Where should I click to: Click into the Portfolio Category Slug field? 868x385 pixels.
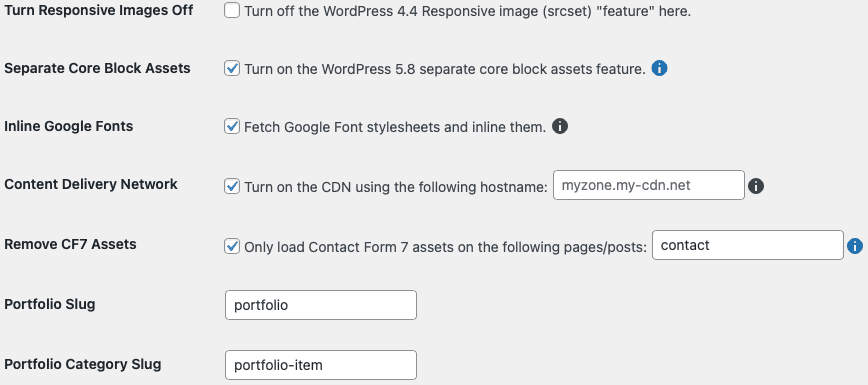point(321,365)
